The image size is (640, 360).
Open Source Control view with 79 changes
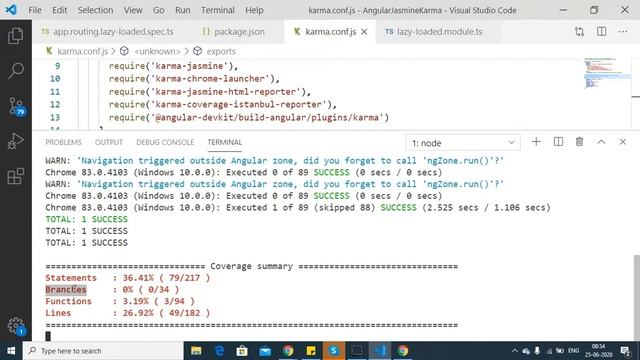pos(16,106)
